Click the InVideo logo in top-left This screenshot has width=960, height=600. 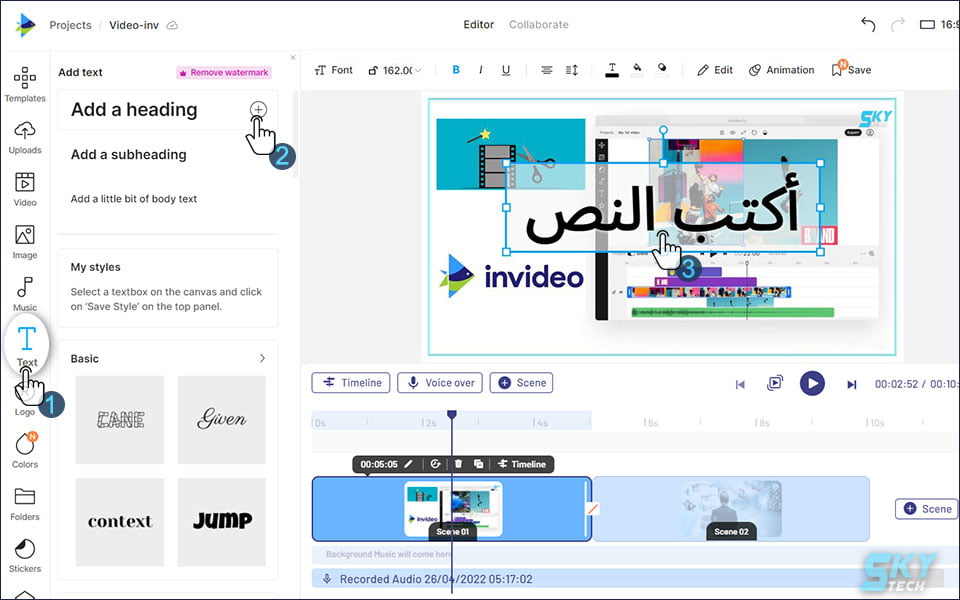pyautogui.click(x=24, y=25)
